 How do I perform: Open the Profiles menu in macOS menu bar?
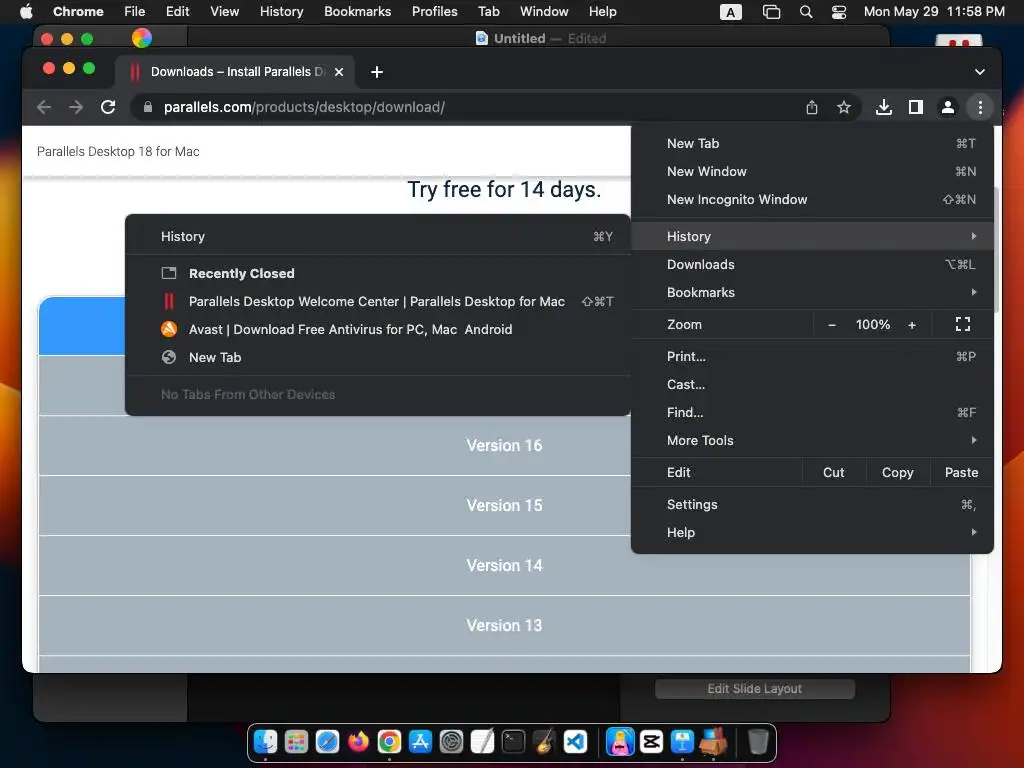pos(434,12)
